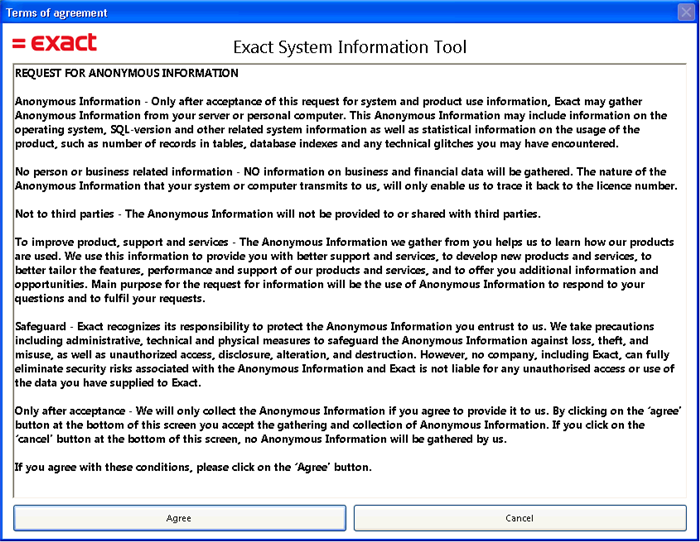Viewport: 700px width, 542px height.
Task: Close the Terms of agreement dialog
Action: [686, 12]
